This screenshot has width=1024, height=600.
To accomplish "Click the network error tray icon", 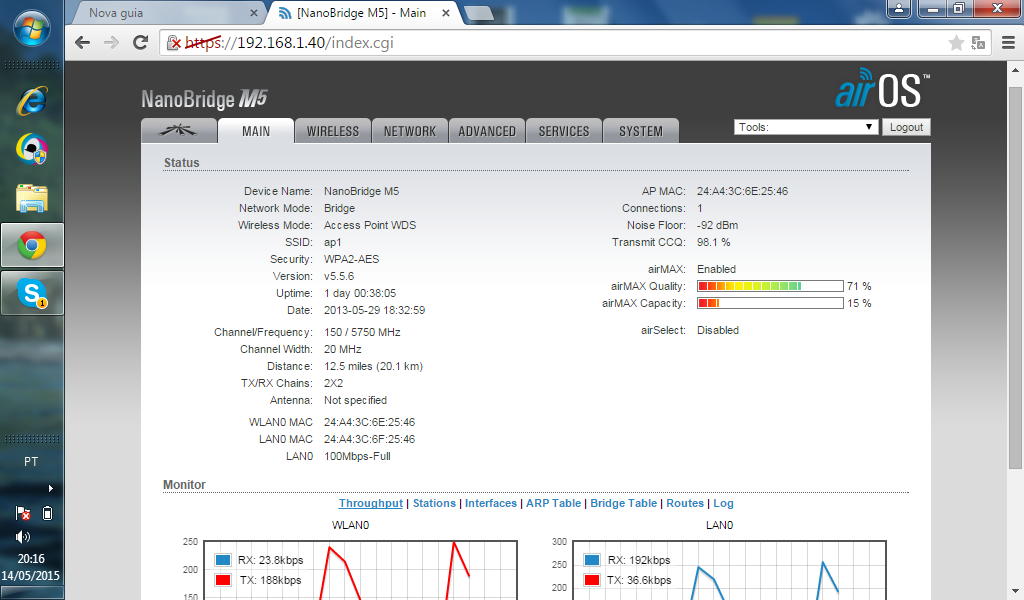I will click(23, 513).
